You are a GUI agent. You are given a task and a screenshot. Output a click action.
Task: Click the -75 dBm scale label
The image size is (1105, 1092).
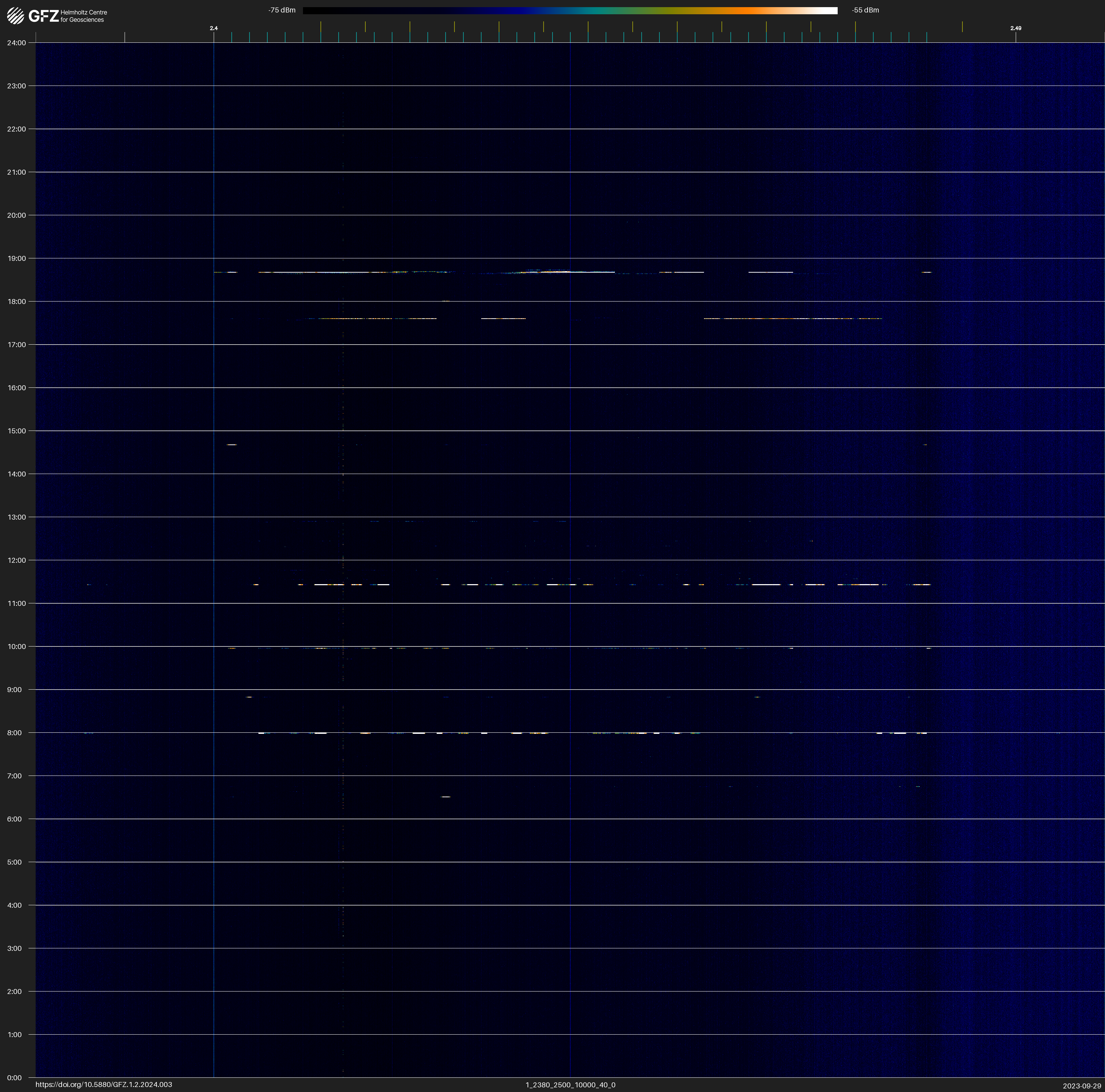[x=282, y=10]
